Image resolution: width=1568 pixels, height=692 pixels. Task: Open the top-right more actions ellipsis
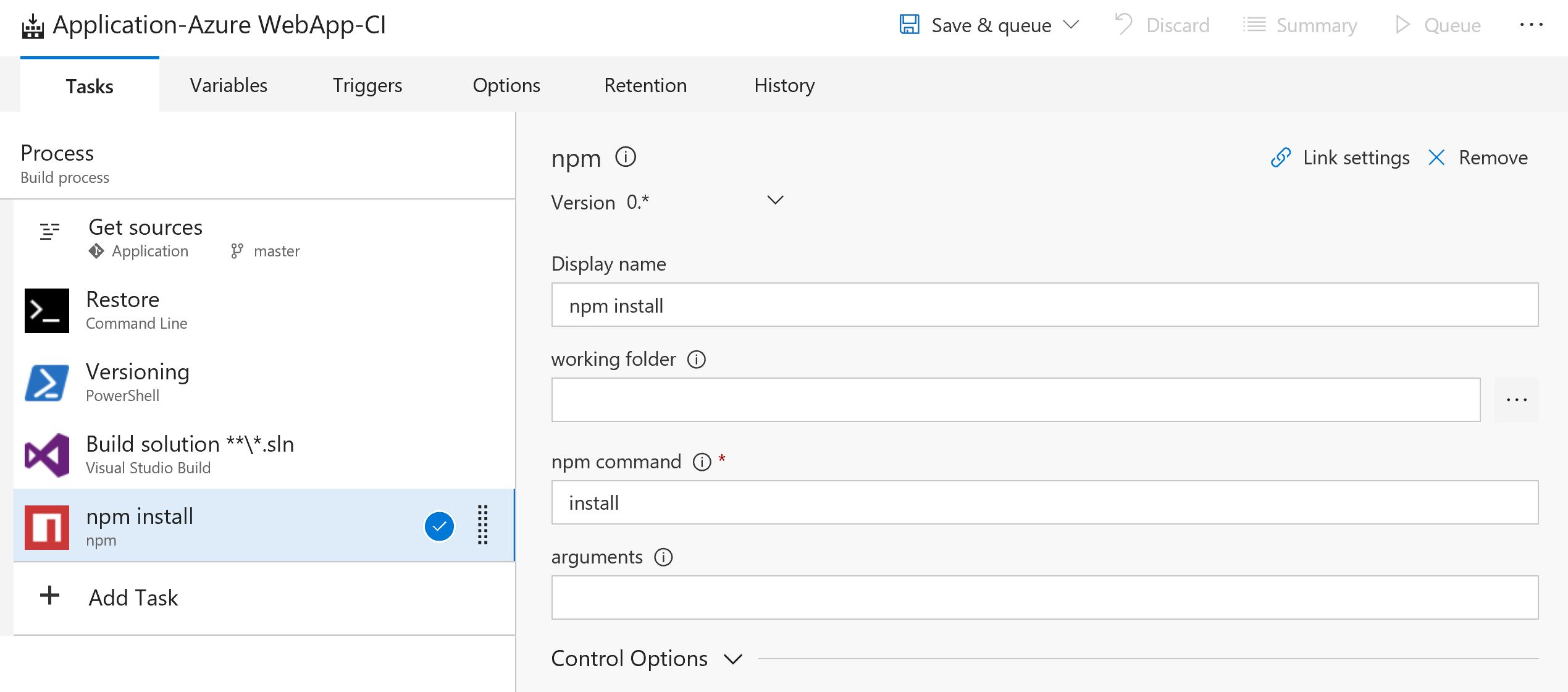click(1531, 25)
